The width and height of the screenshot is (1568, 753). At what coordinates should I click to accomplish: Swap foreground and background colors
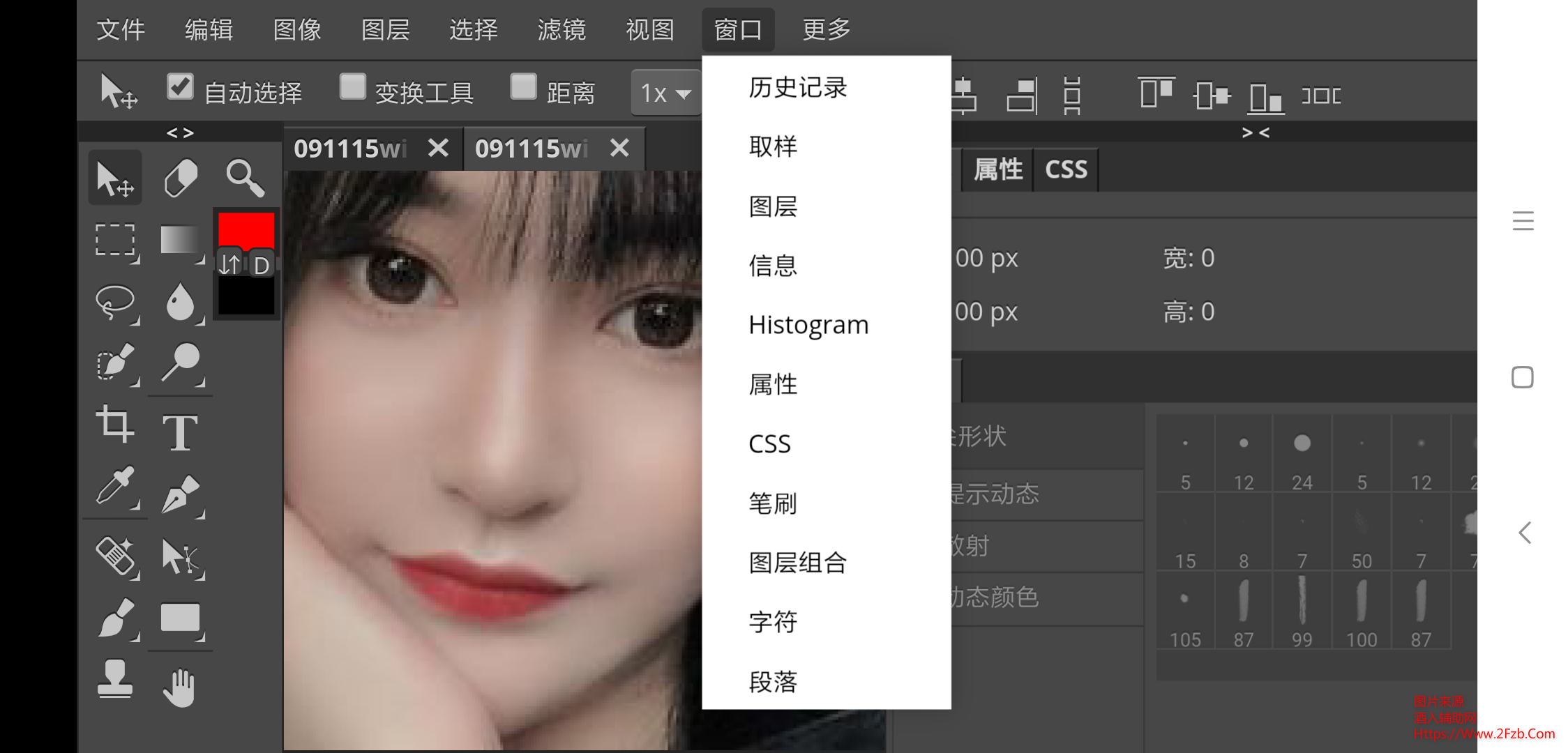coord(230,264)
